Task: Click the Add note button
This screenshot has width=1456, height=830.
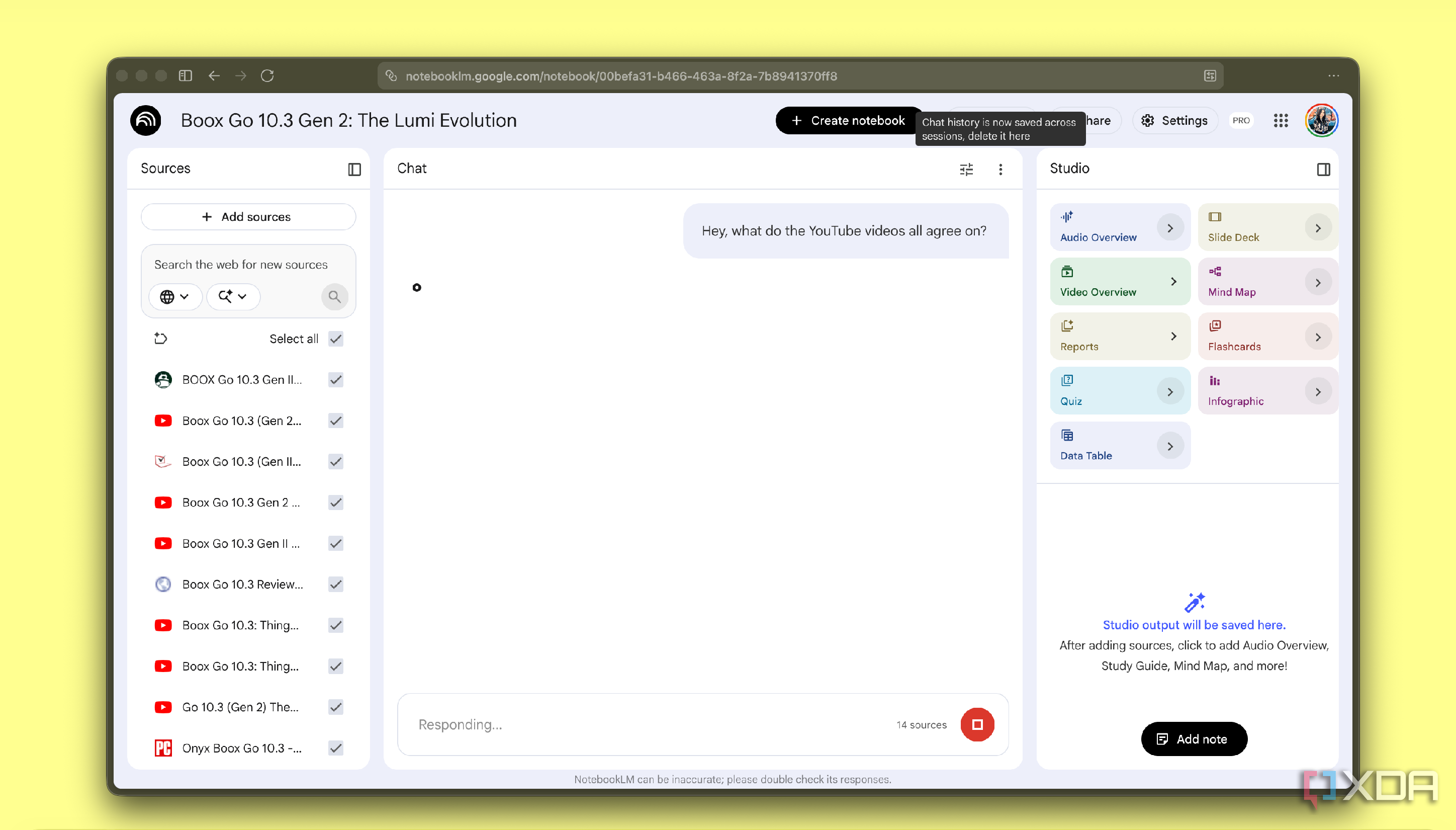Action: [x=1194, y=739]
